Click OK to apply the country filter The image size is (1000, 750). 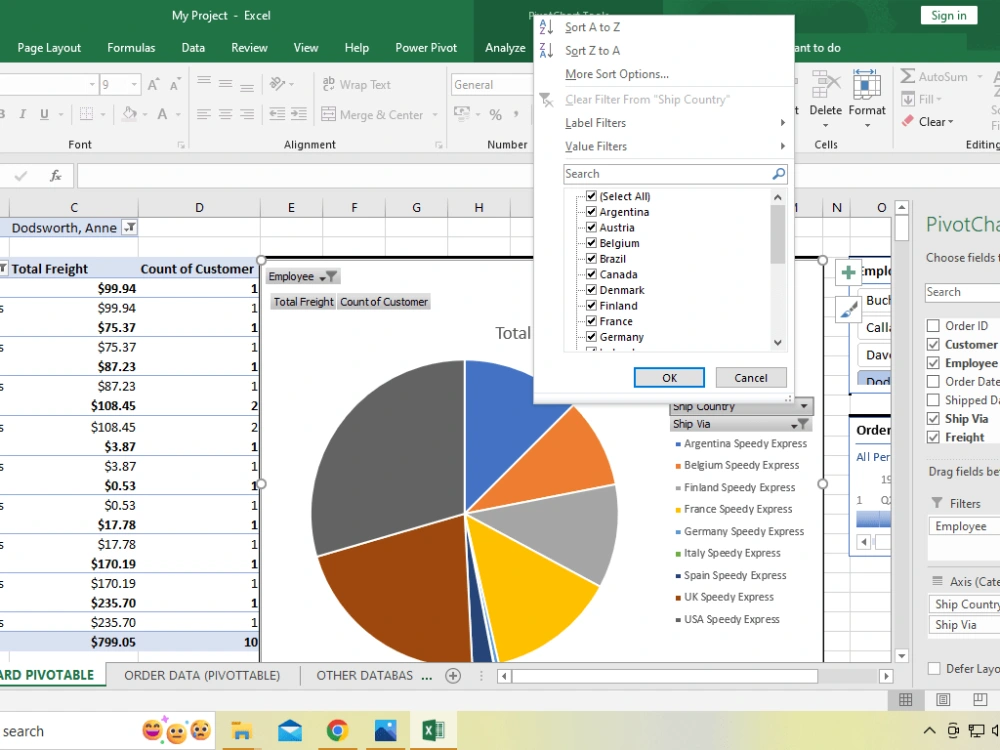pyautogui.click(x=669, y=377)
